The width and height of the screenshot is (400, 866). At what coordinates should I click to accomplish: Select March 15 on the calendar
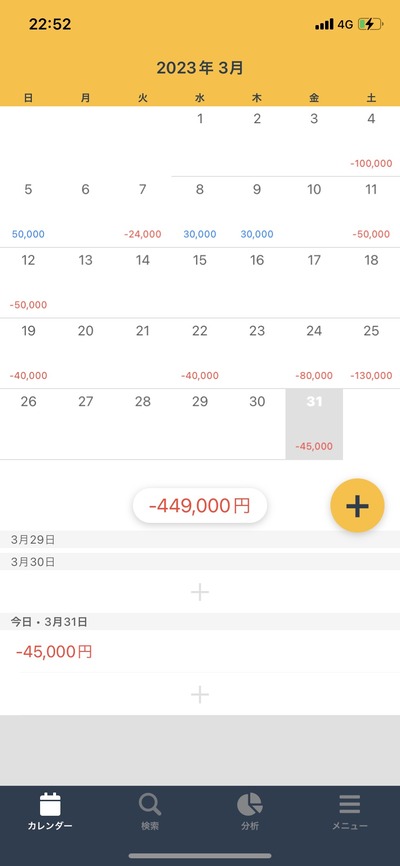point(200,283)
